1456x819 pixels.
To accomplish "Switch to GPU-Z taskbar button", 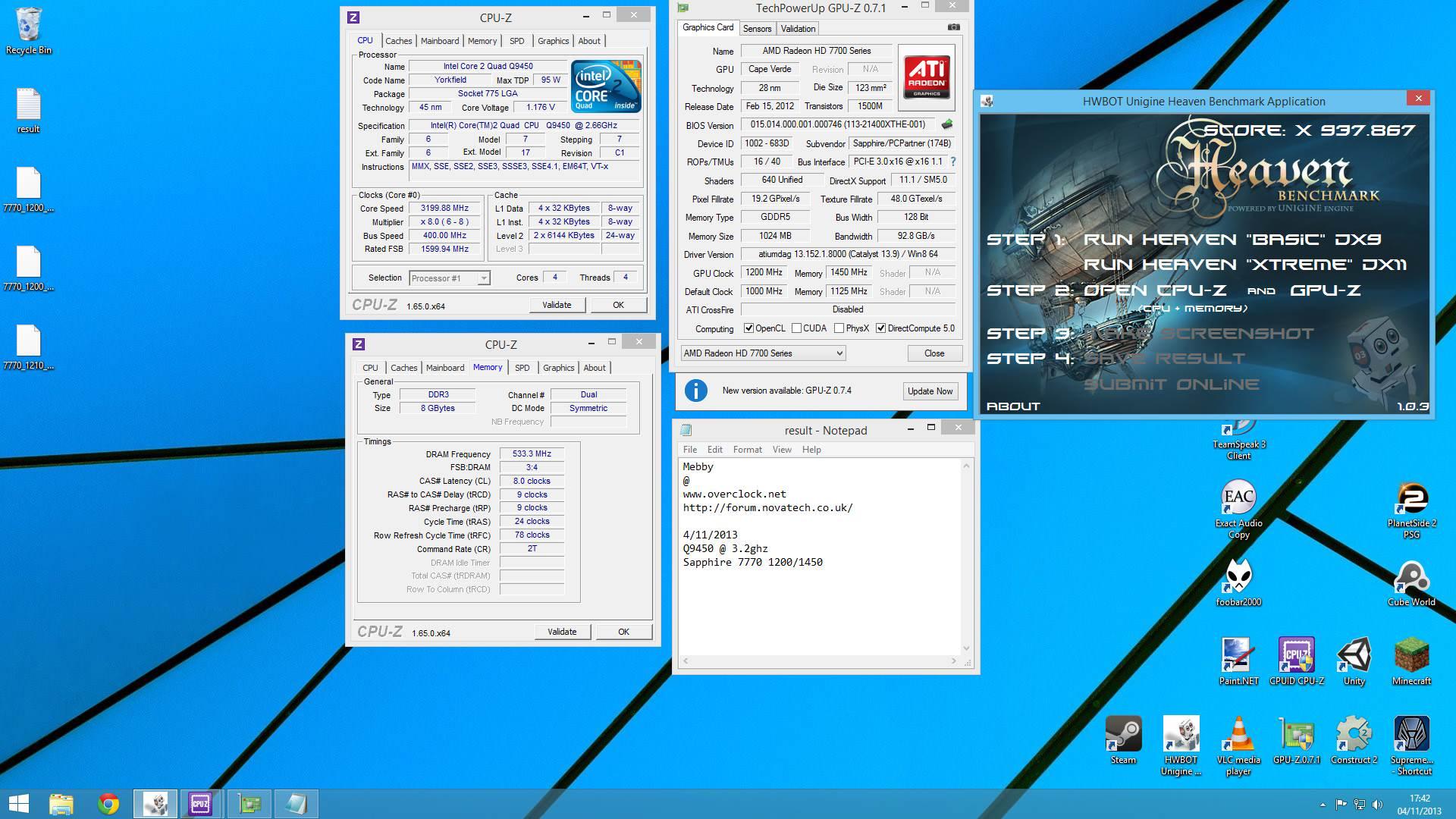I will [x=249, y=804].
